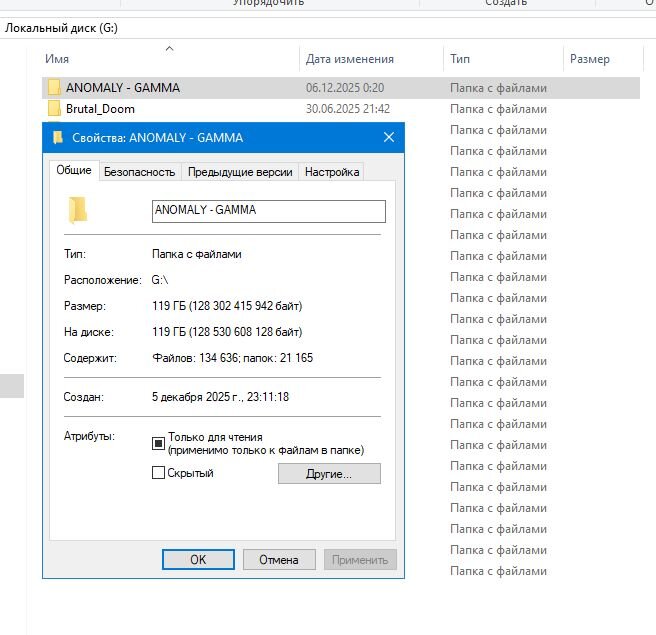Open the Настройка tab
656x635 pixels.
click(332, 172)
